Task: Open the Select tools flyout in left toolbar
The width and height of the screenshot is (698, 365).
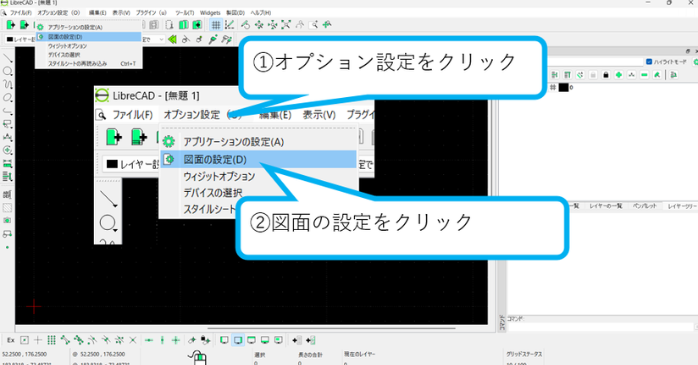Action: click(8, 124)
